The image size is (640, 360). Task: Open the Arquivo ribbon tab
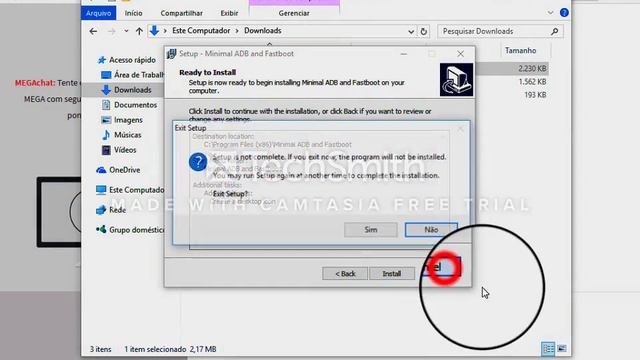(x=98, y=13)
